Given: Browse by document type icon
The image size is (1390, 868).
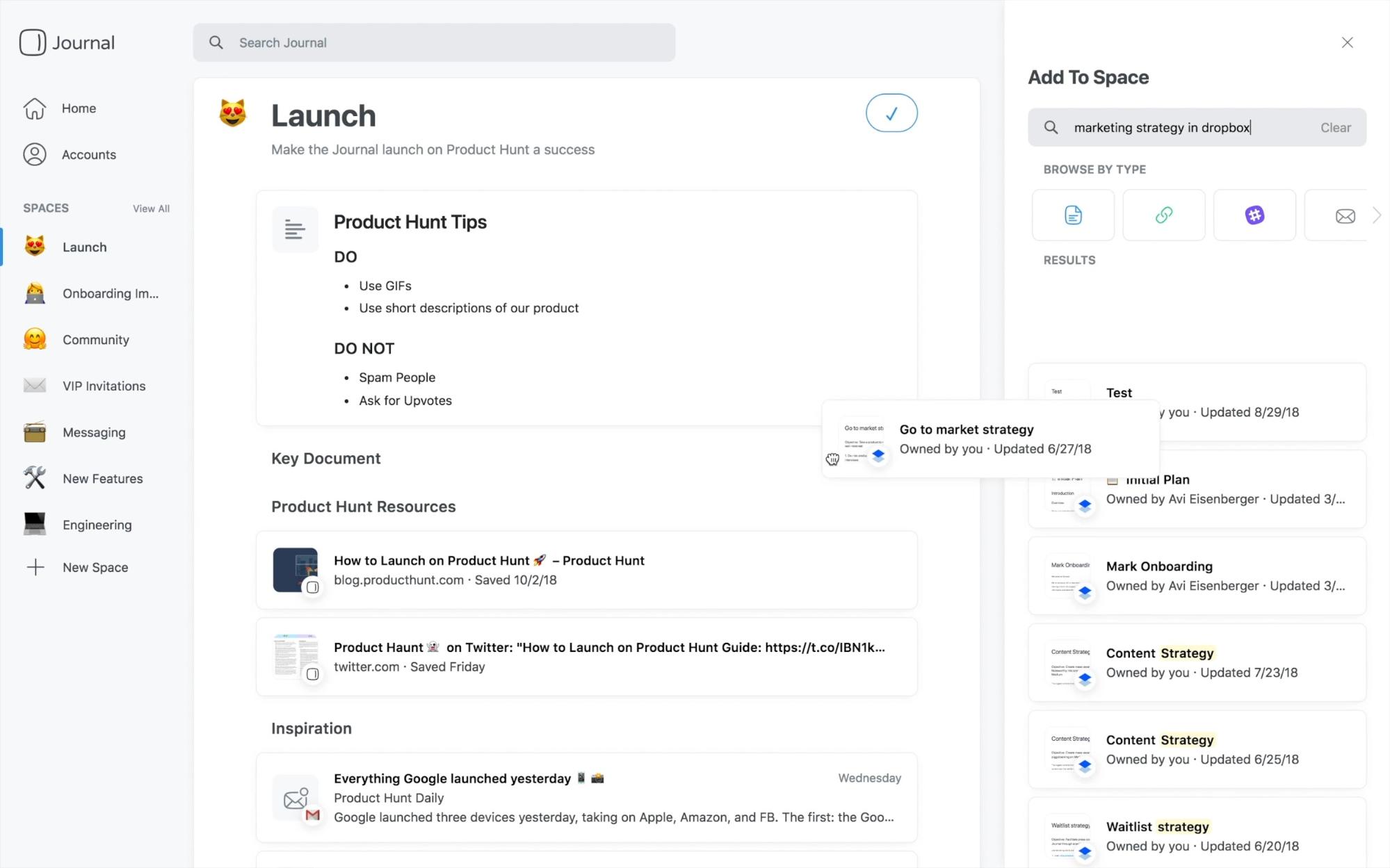Looking at the screenshot, I should point(1073,215).
